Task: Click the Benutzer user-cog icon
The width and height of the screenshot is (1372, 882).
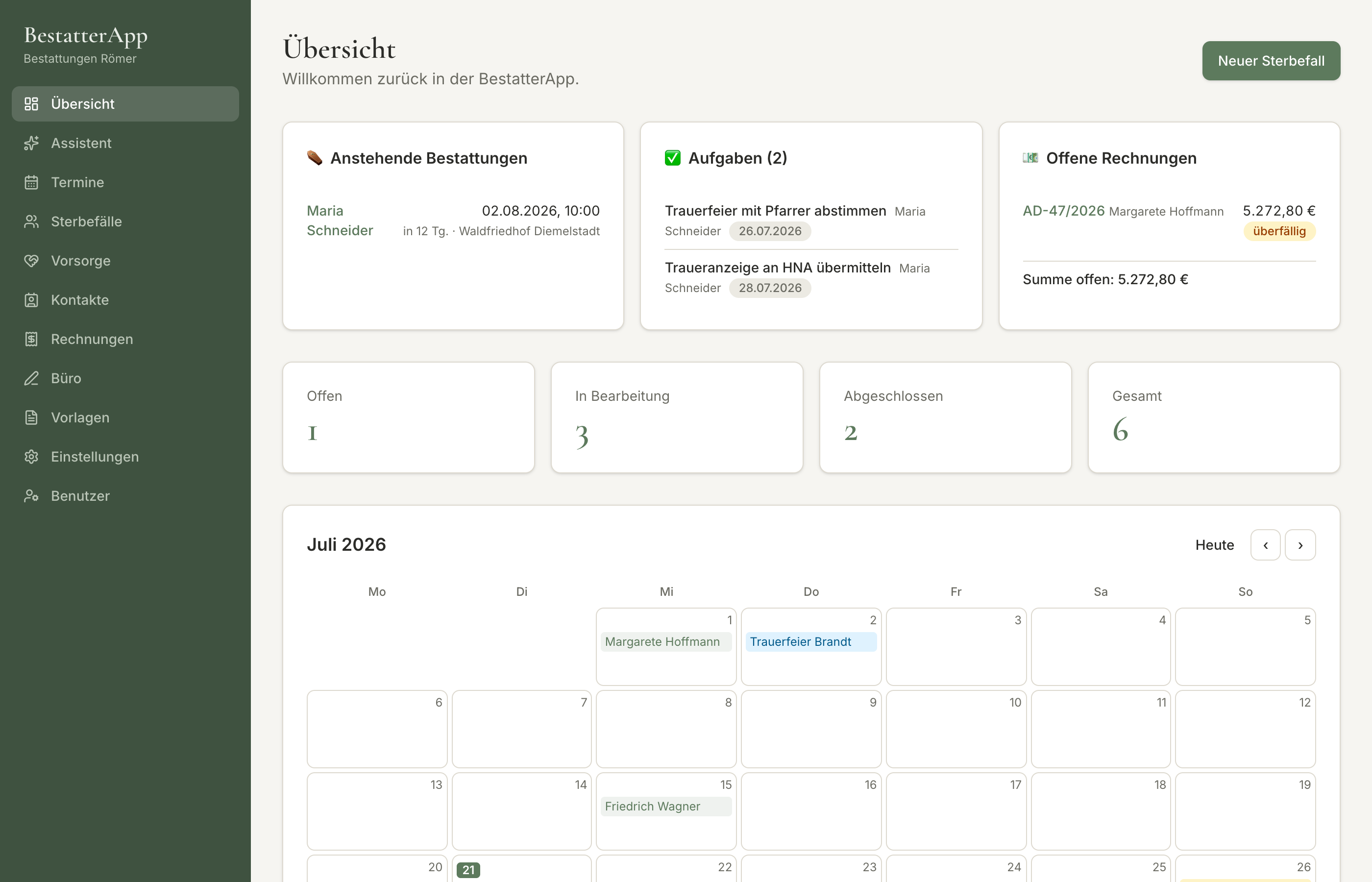Action: tap(31, 496)
